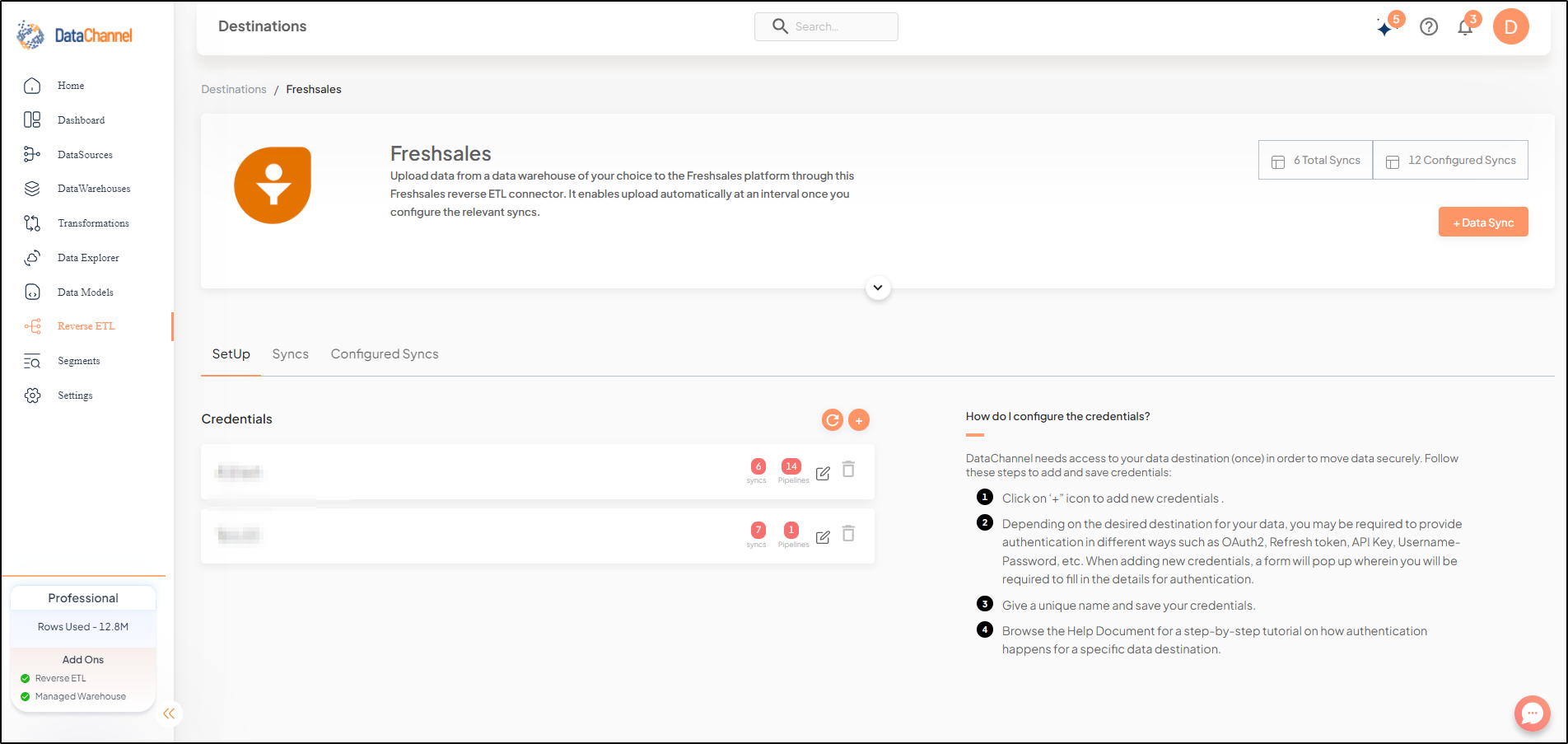Open the Data Explorer icon
This screenshot has width=1568, height=744.
click(x=32, y=258)
